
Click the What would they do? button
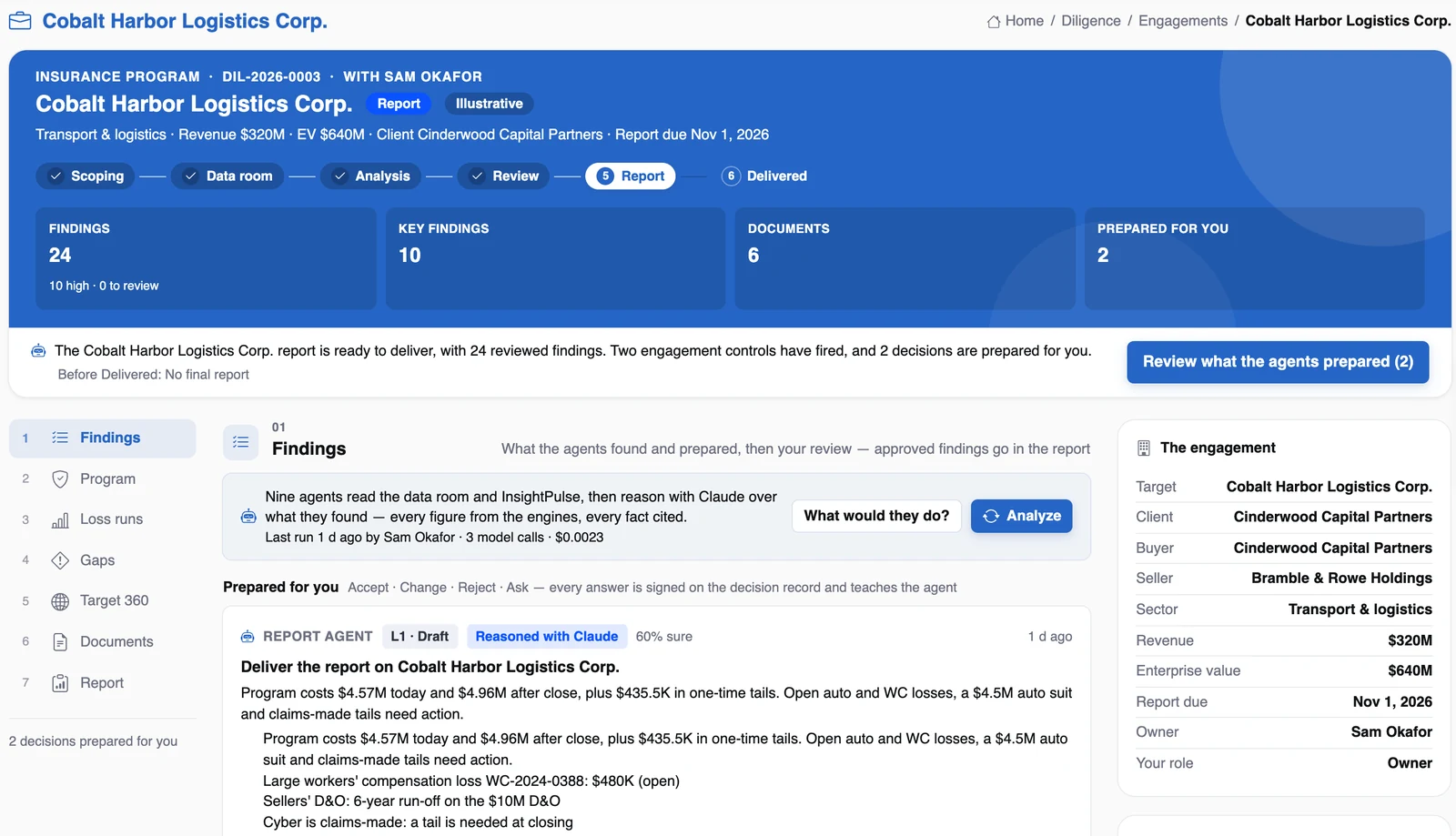(x=876, y=516)
